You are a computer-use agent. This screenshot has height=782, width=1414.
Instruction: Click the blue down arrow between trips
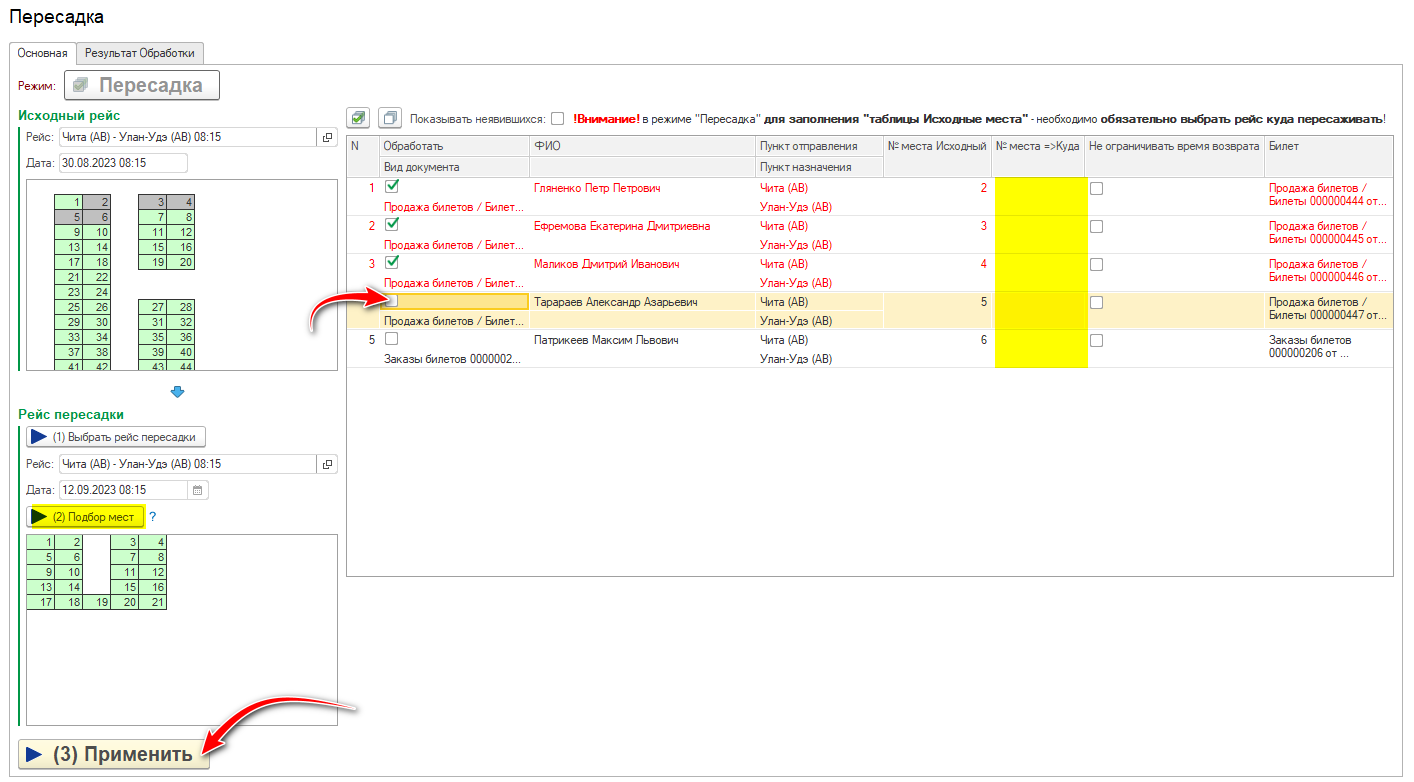tap(178, 391)
